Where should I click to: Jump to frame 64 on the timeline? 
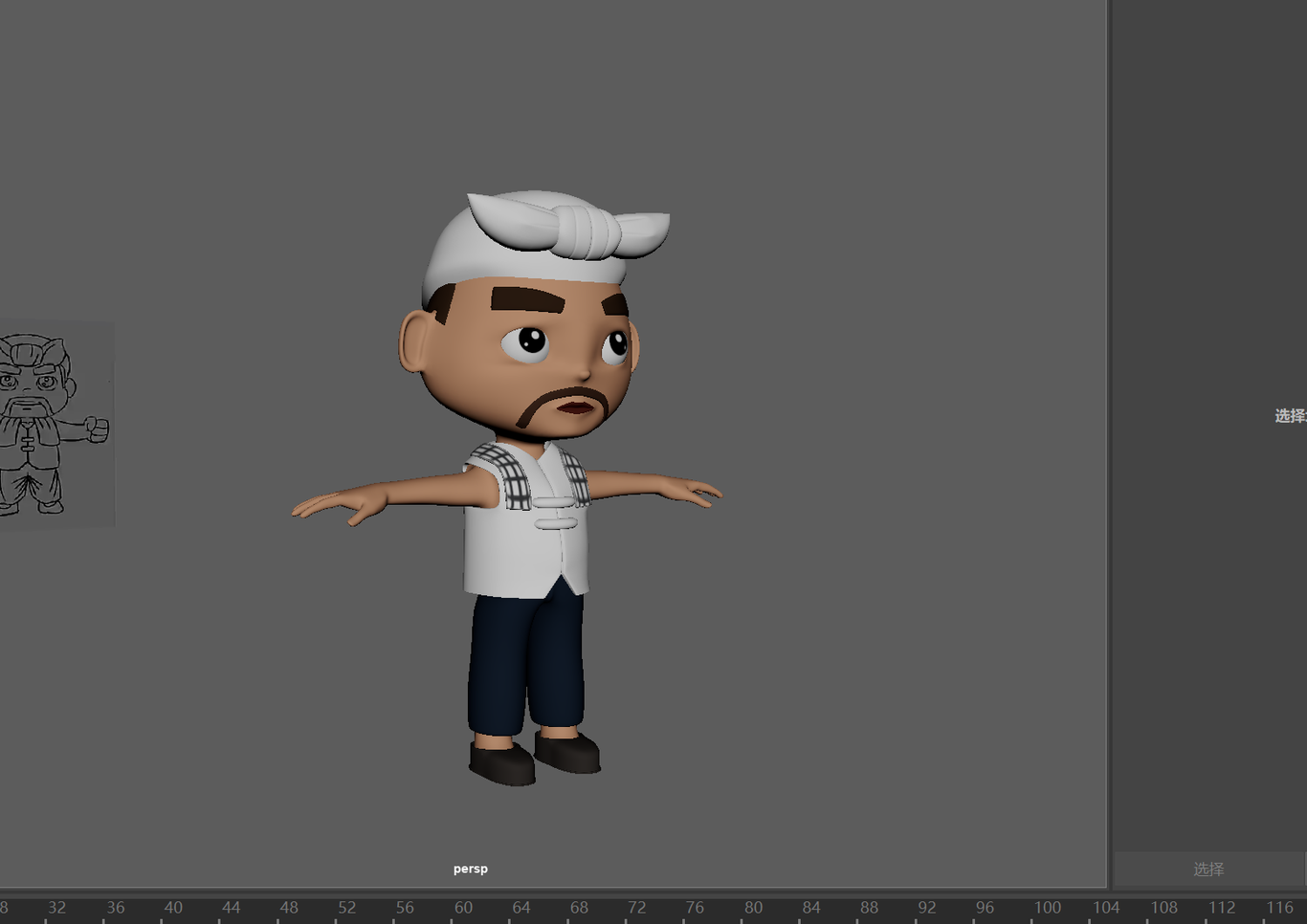pos(521,907)
